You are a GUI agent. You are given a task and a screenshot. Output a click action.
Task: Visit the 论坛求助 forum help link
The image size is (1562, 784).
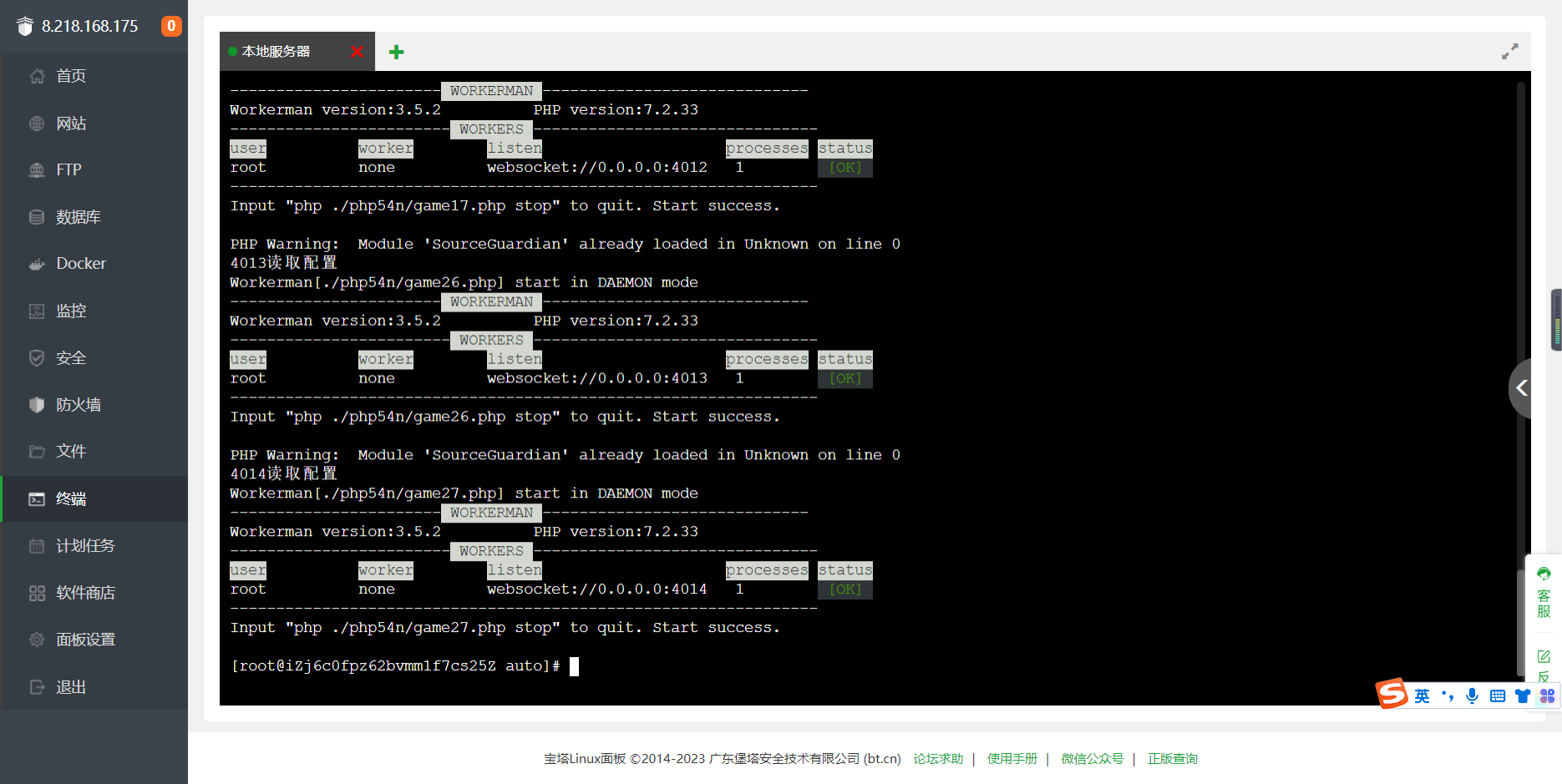(937, 758)
